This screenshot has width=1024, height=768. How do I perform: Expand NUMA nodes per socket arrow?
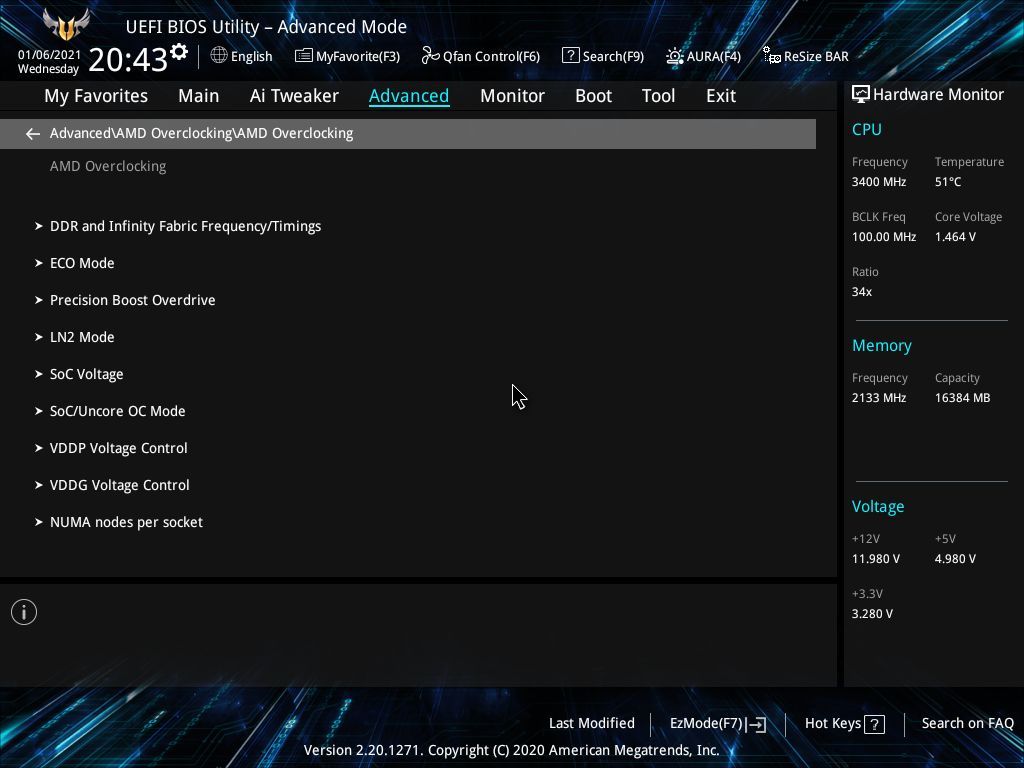pos(39,522)
